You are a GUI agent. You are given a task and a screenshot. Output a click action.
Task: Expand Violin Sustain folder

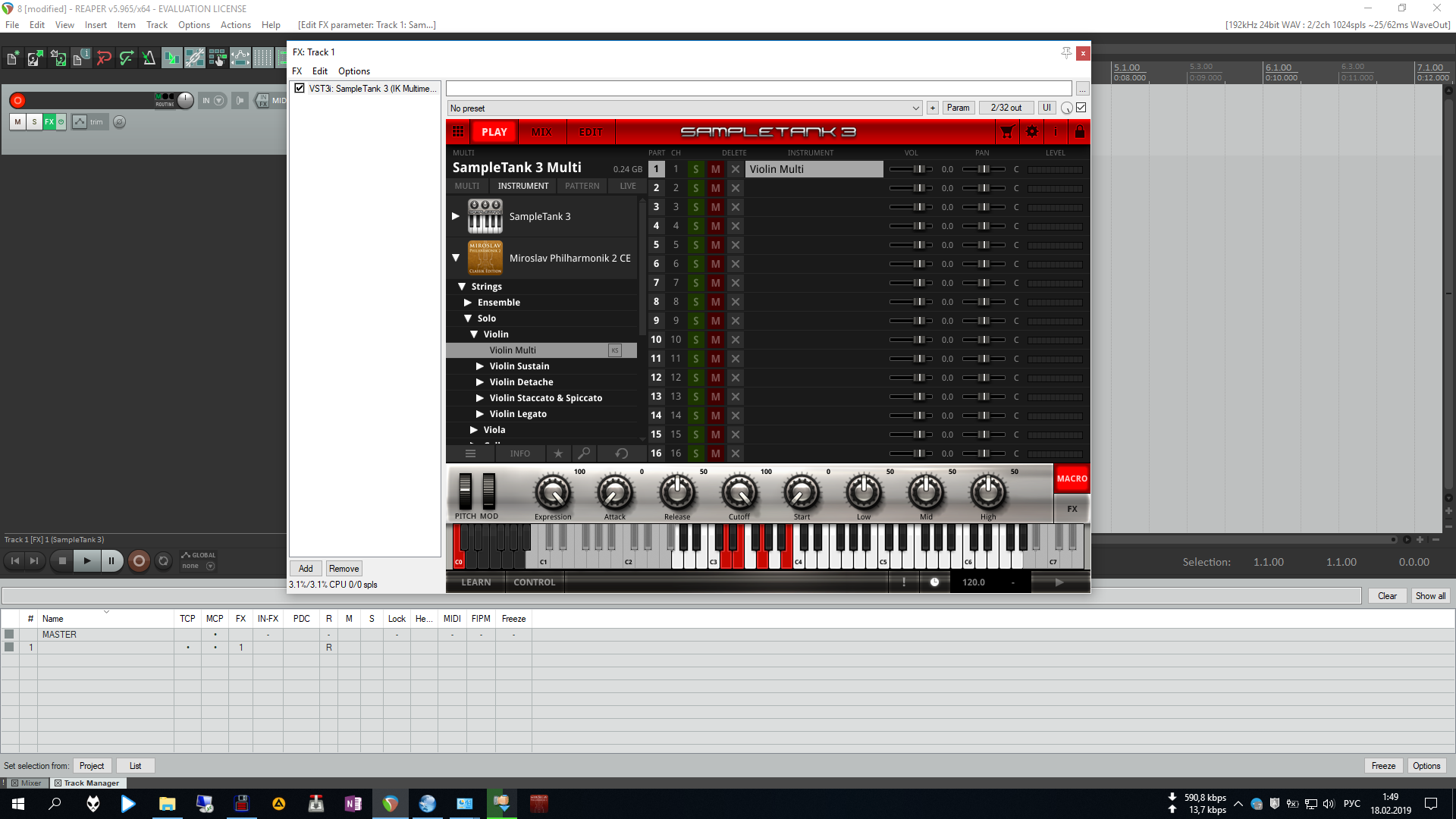[479, 366]
